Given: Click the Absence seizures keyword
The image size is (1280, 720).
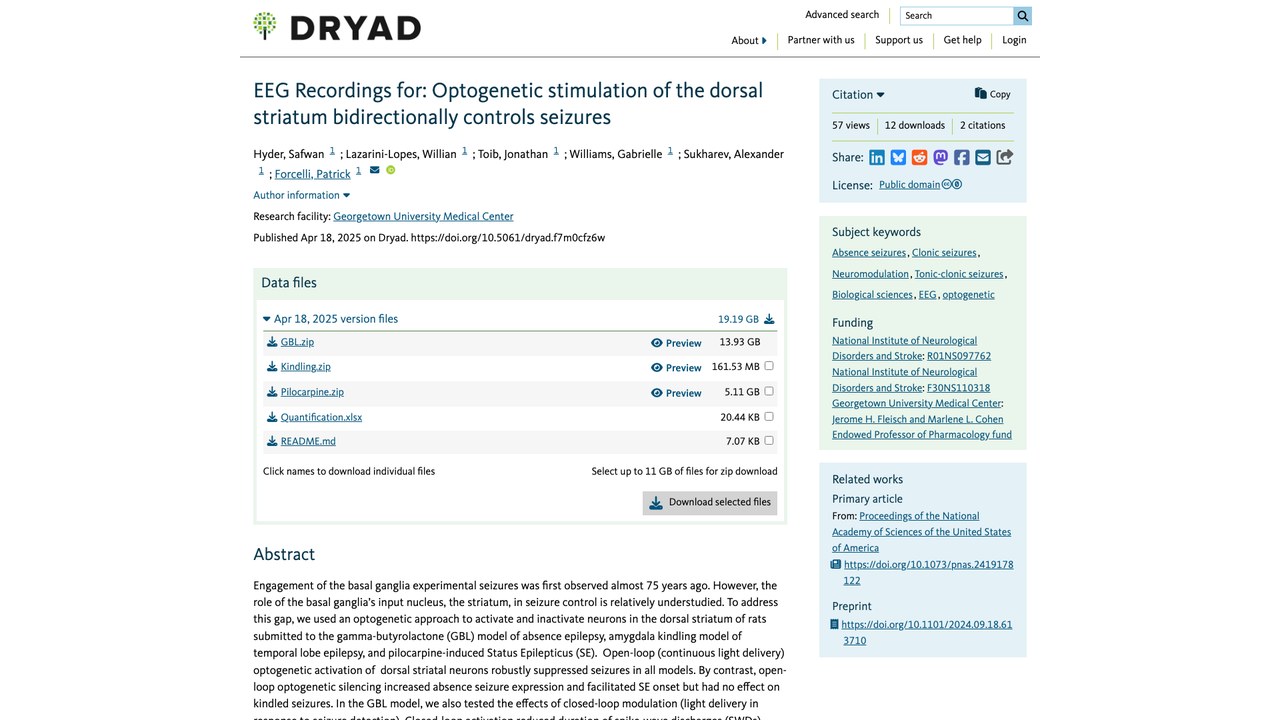Looking at the screenshot, I should (x=869, y=253).
